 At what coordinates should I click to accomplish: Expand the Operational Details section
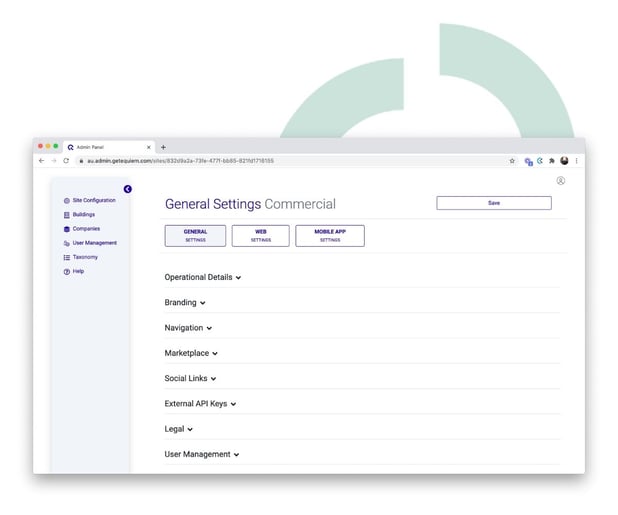pos(203,277)
